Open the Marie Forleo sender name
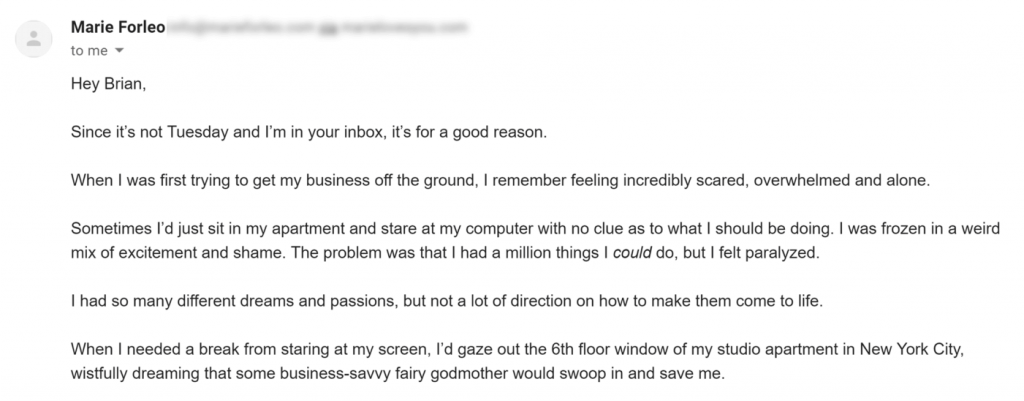Image resolution: width=1024 pixels, height=401 pixels. [118, 27]
